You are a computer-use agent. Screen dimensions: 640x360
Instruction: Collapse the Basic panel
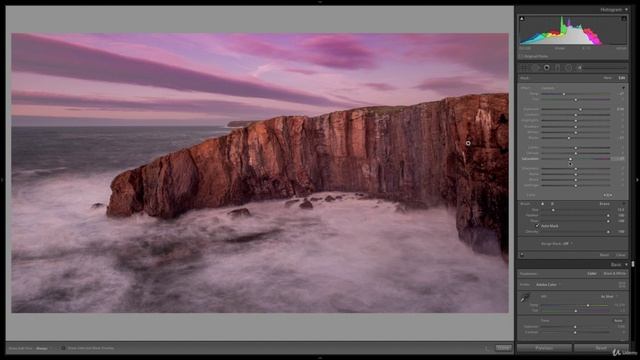tap(627, 264)
